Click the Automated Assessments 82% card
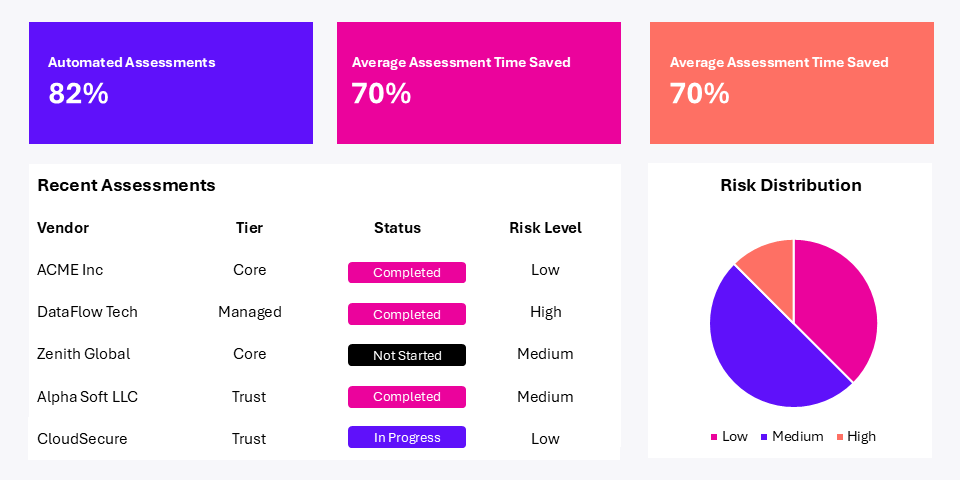This screenshot has height=480, width=960. 170,83
